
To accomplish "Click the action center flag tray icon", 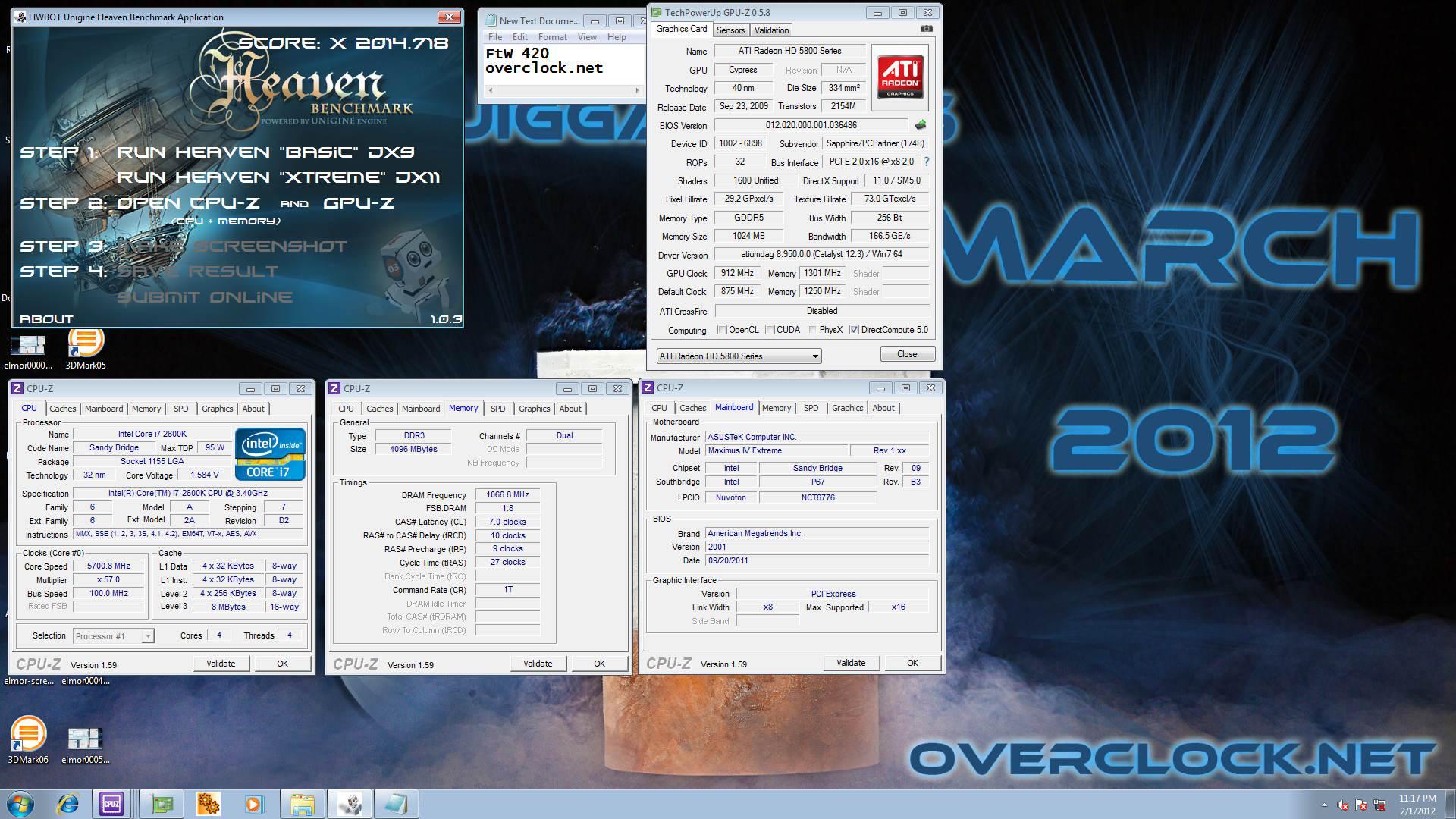I will [x=1361, y=805].
